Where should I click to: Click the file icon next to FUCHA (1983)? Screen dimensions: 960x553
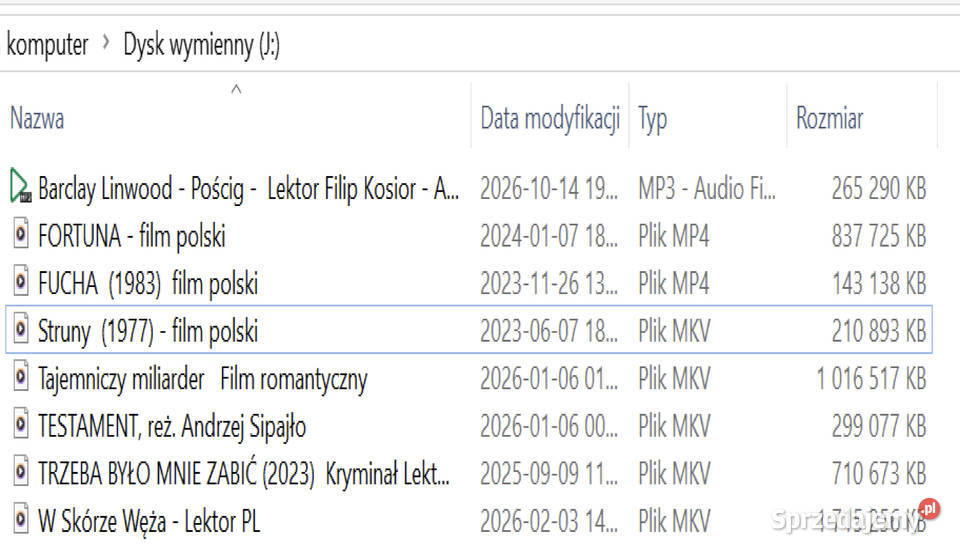click(x=21, y=281)
